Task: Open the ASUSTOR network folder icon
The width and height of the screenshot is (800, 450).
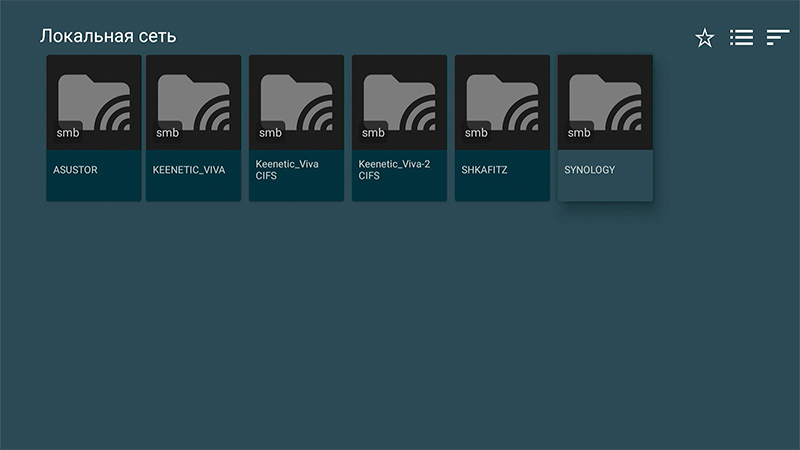Action: [x=94, y=102]
